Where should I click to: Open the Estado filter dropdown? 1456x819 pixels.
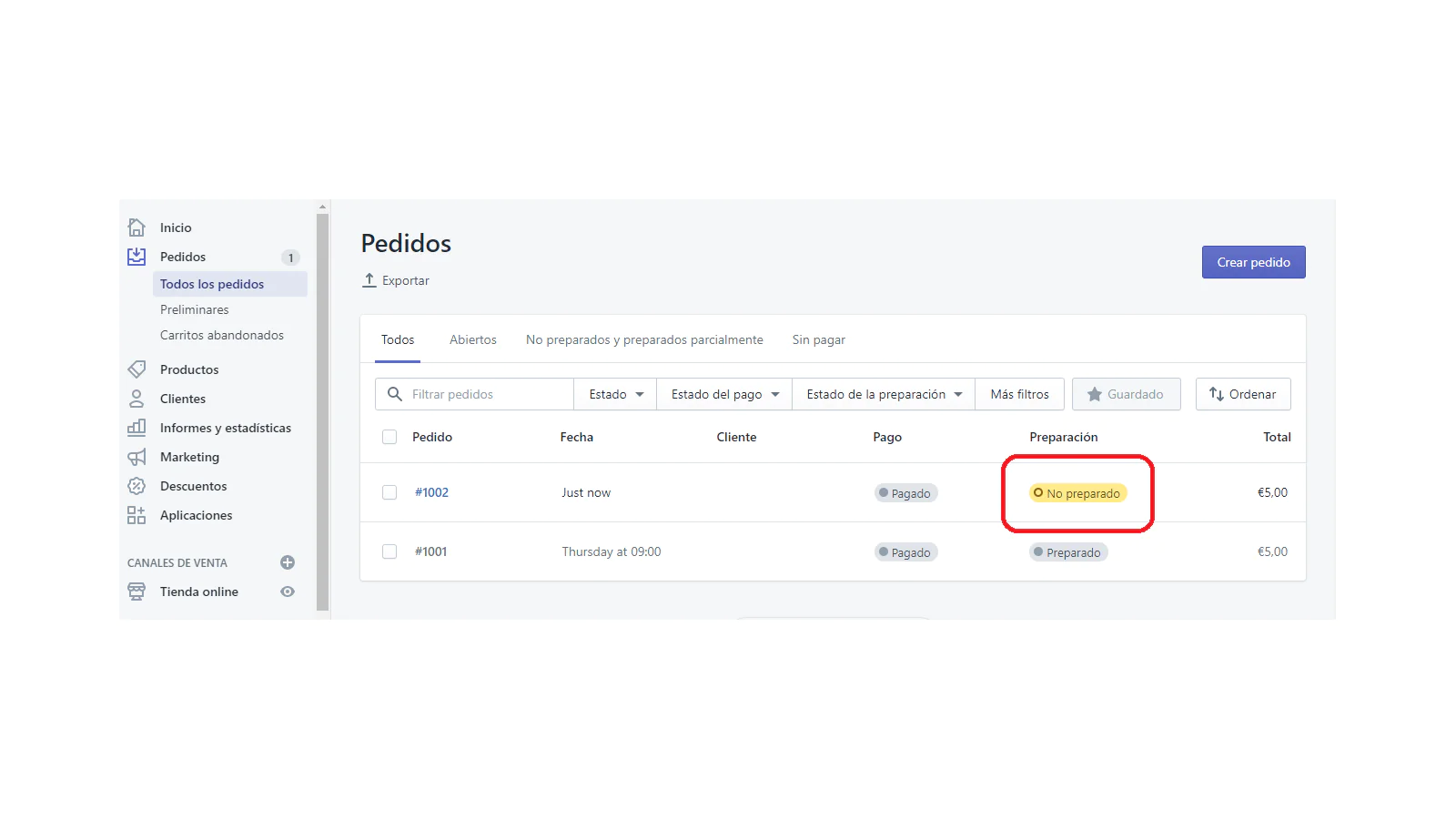[x=615, y=394]
